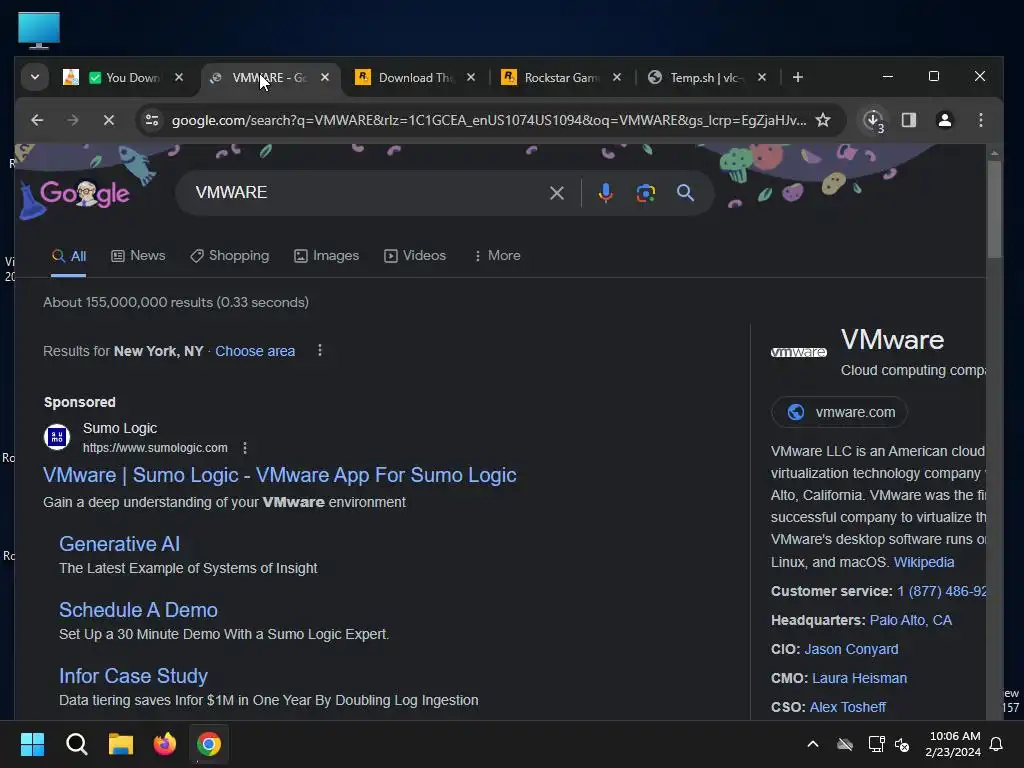Click the forward navigation arrow
The width and height of the screenshot is (1024, 768).
coord(72,120)
